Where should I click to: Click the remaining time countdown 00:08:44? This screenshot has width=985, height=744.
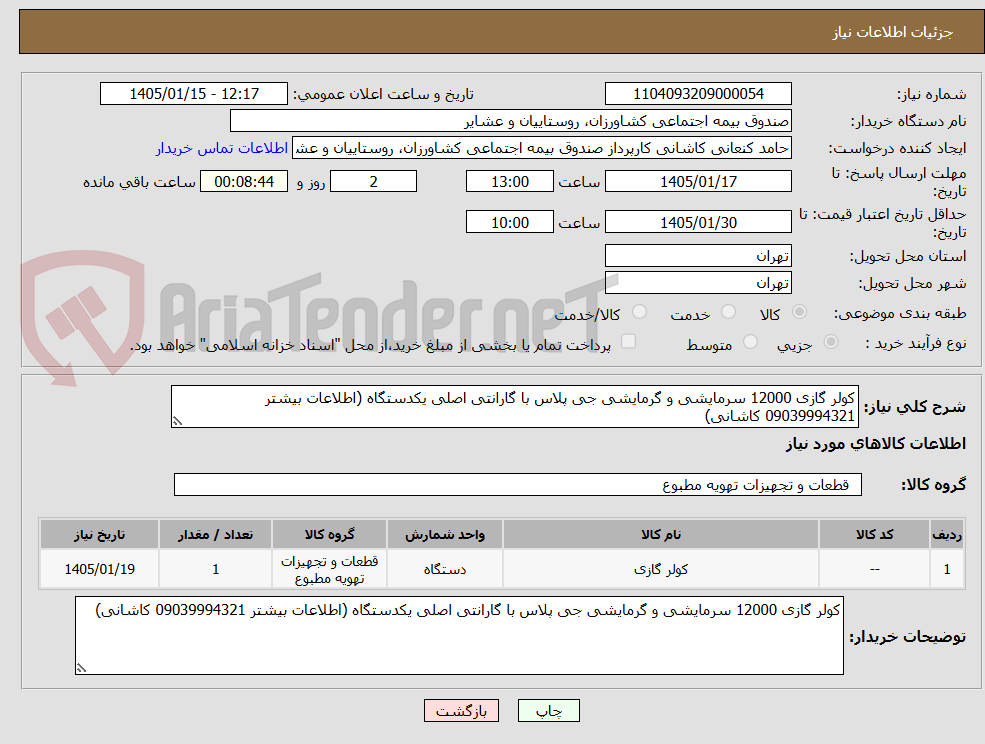(x=244, y=182)
